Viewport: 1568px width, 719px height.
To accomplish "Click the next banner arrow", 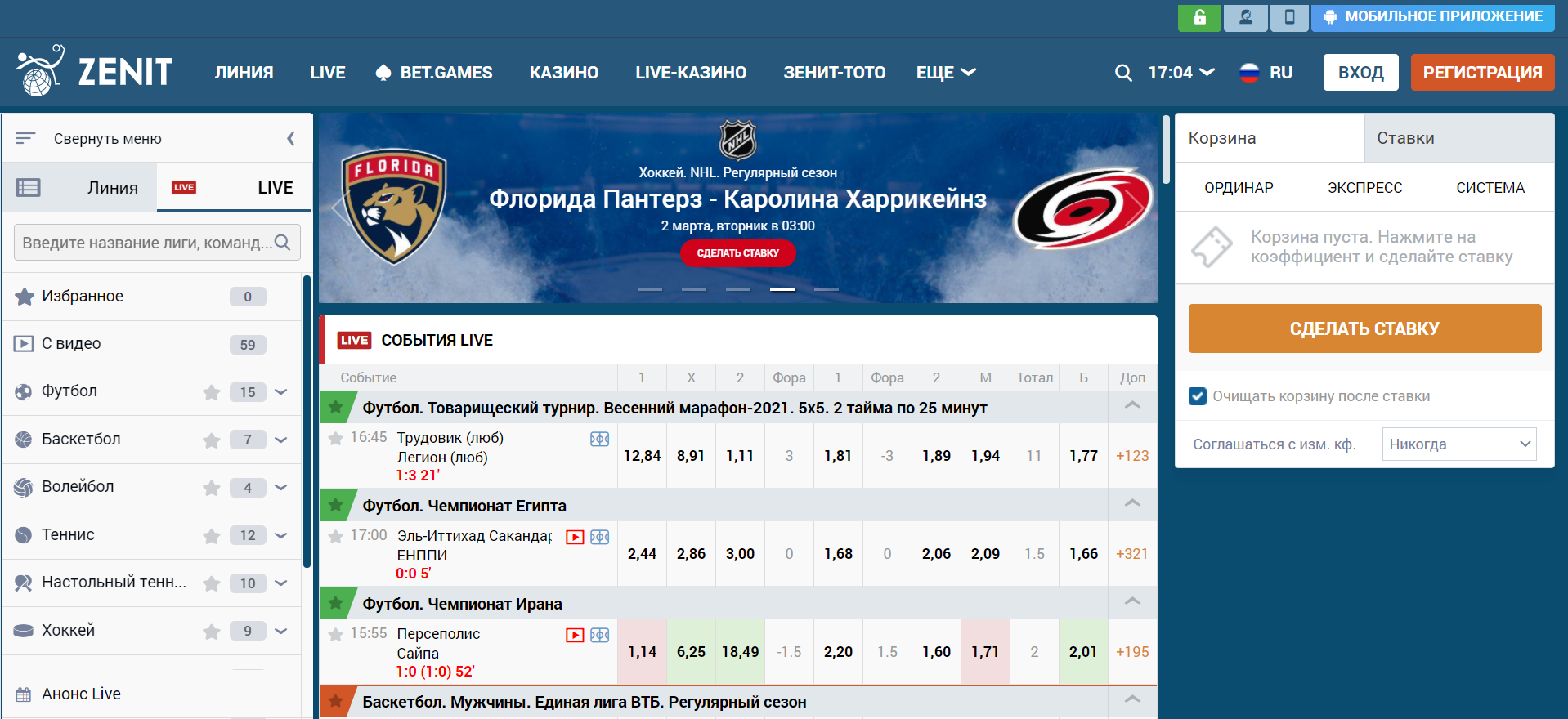I will point(1136,208).
